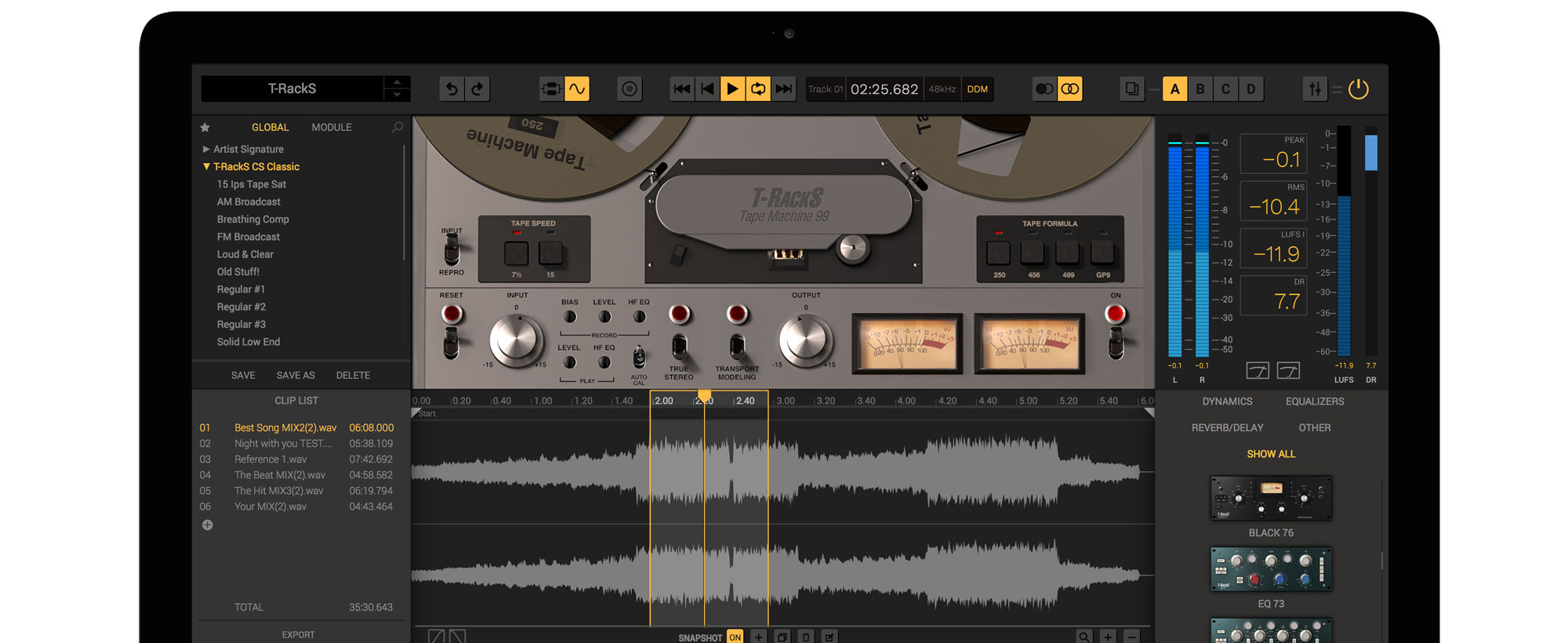Select tape formula 456 button
1568x643 pixels.
1033,252
